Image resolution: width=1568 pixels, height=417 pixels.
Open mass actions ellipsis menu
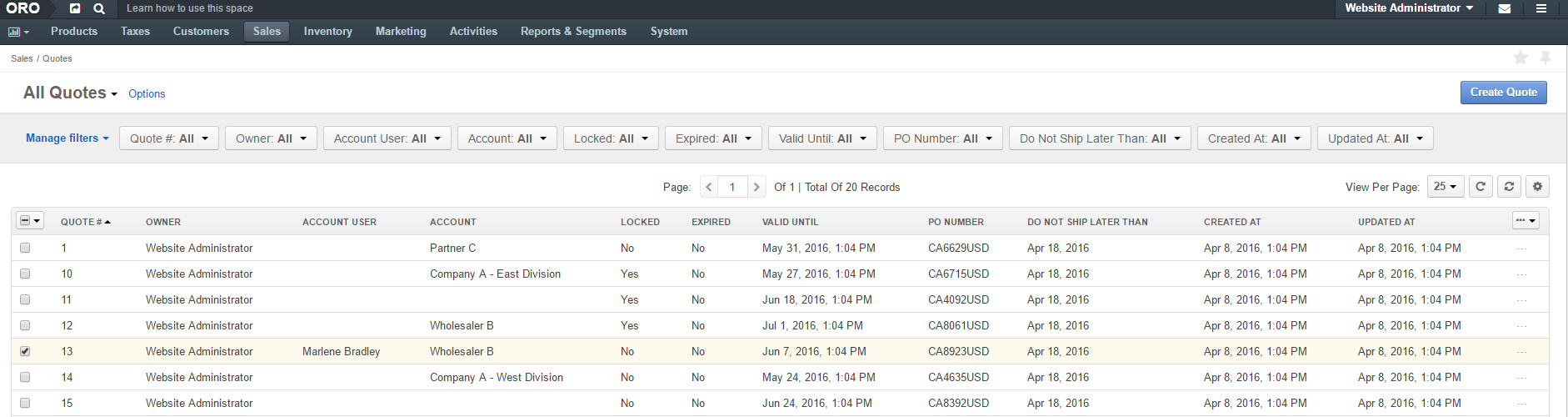tap(1526, 221)
